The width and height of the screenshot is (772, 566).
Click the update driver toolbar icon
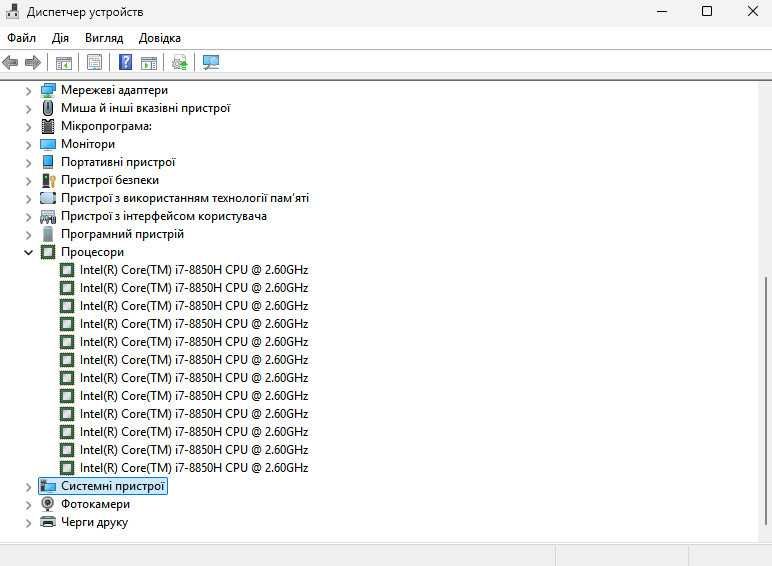click(179, 63)
